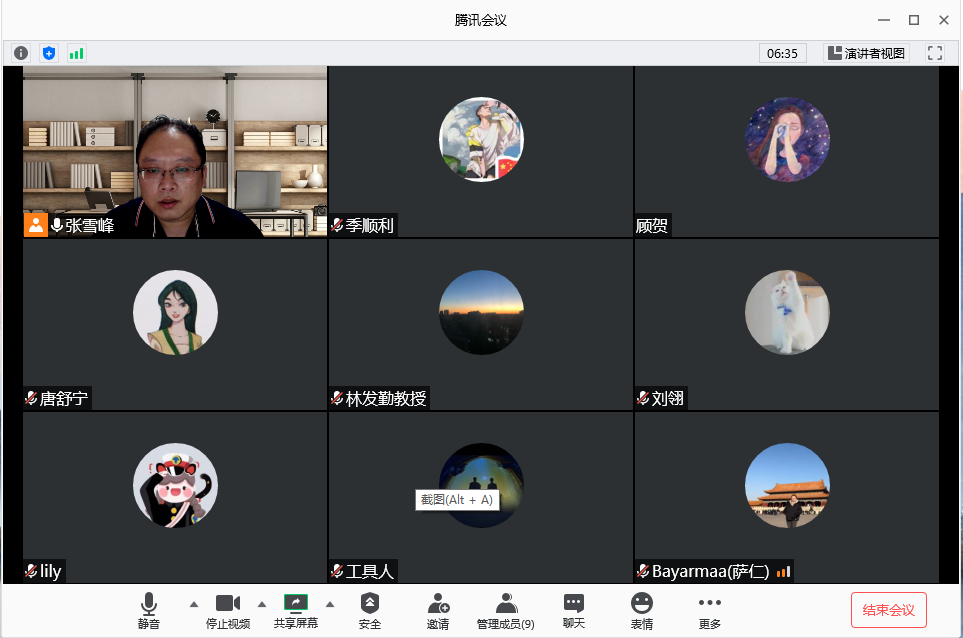Mute the microphone with 静音
The image size is (963, 638).
pos(149,609)
